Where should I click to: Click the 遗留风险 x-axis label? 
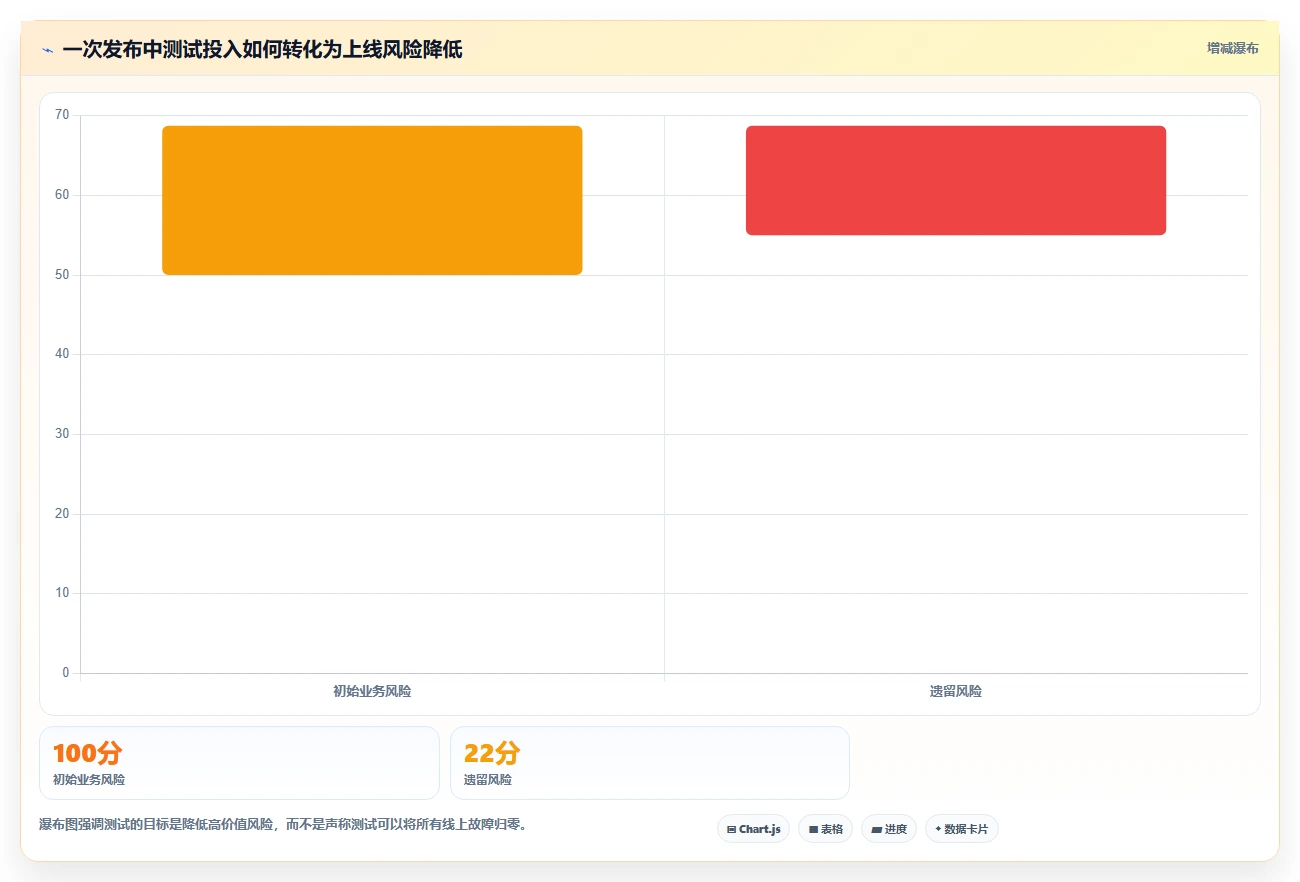tap(956, 691)
